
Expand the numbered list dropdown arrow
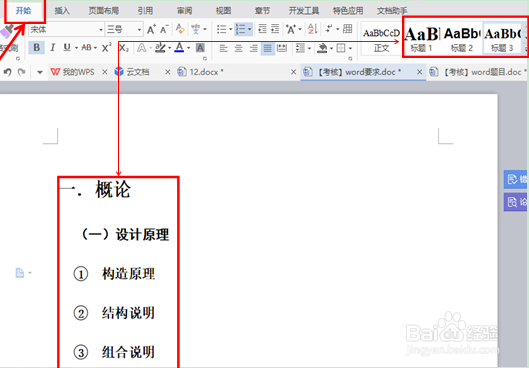click(250, 30)
